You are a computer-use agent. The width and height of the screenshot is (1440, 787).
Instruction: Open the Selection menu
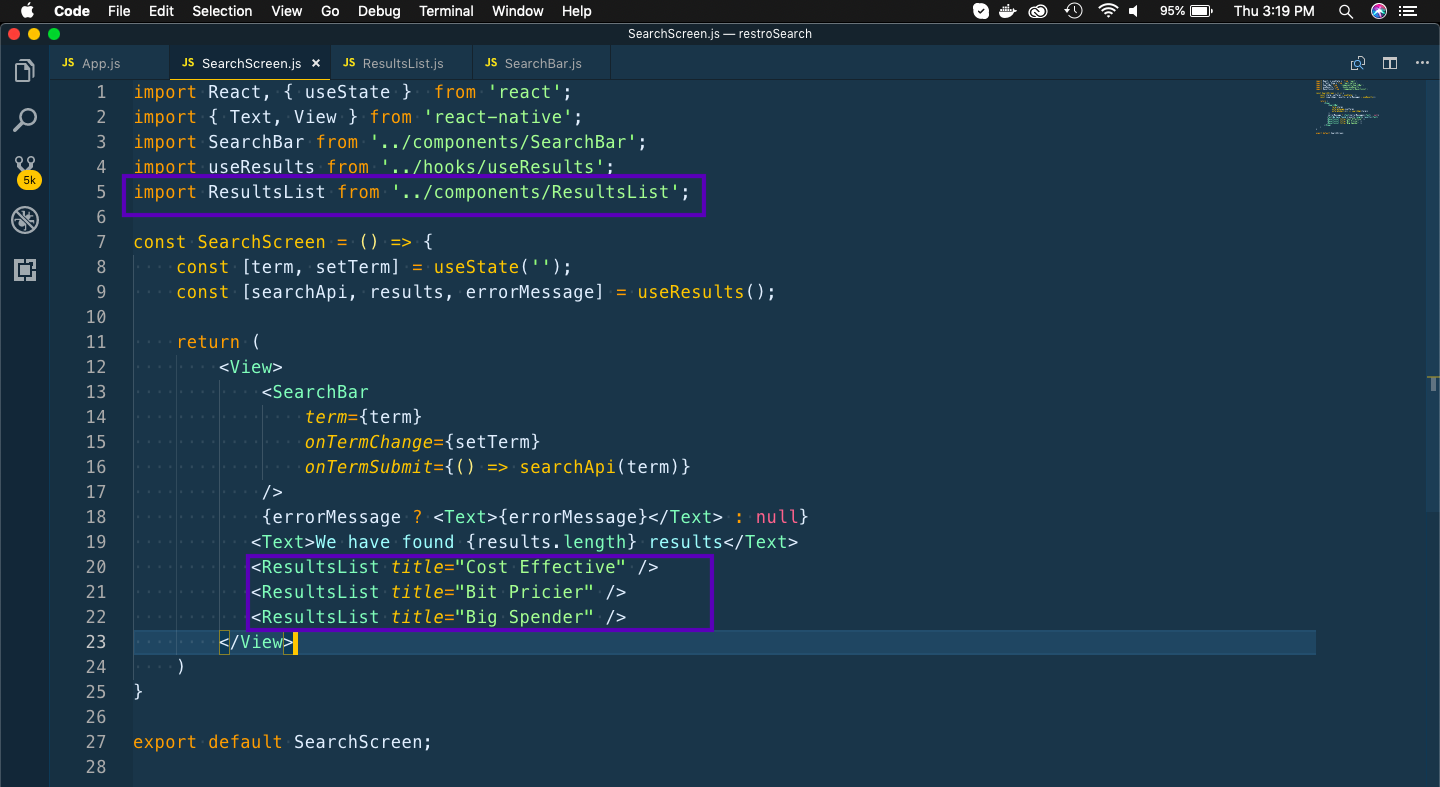222,11
